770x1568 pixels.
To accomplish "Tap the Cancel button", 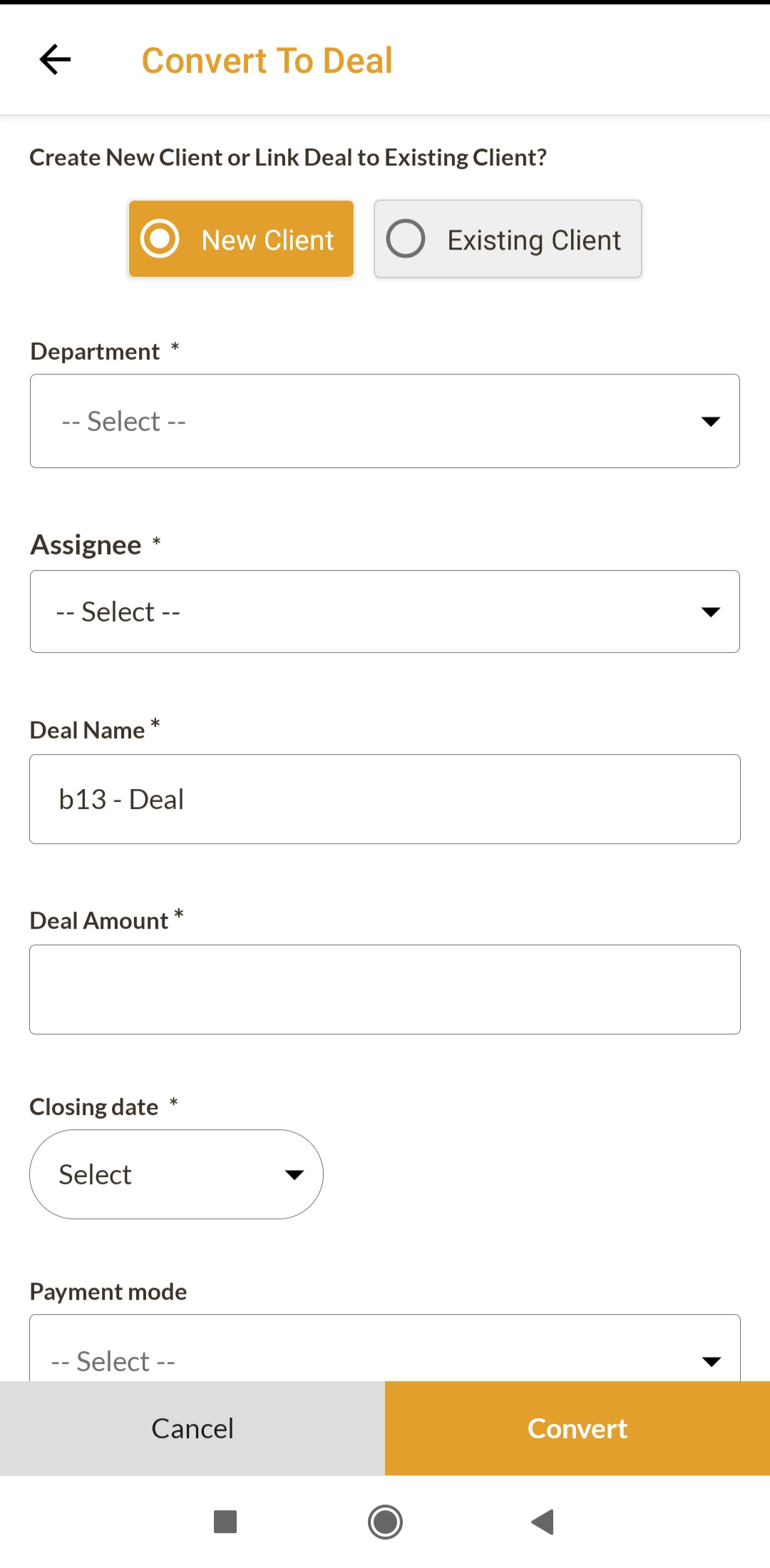I will coord(192,1428).
